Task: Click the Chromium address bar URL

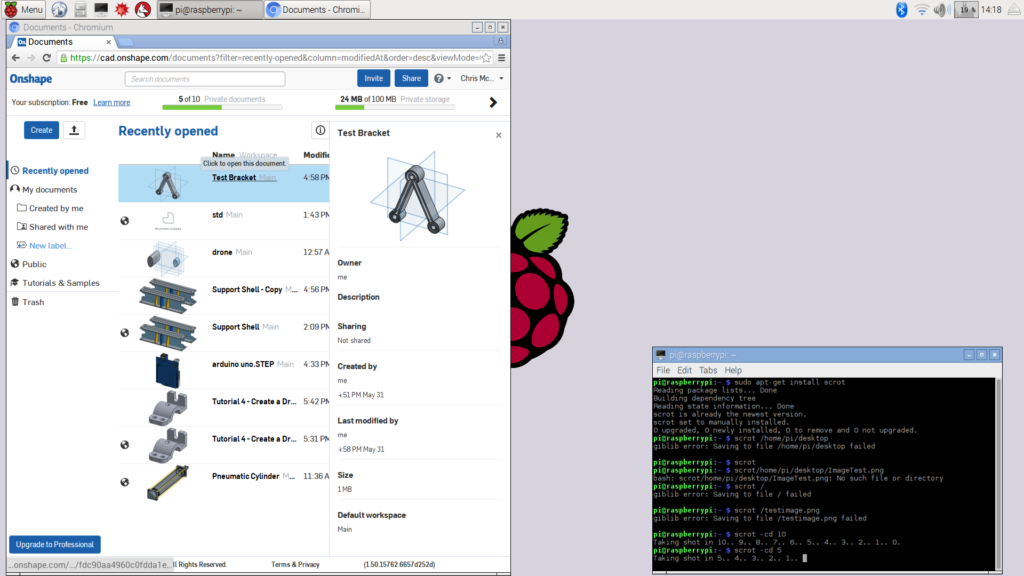Action: click(274, 57)
